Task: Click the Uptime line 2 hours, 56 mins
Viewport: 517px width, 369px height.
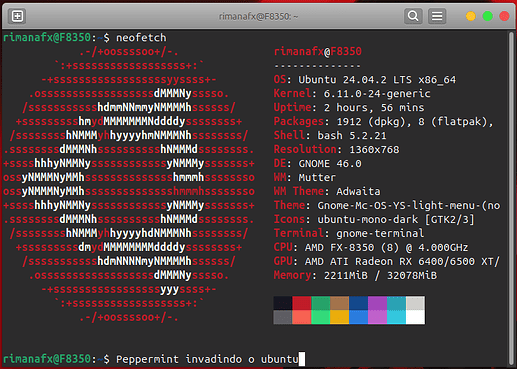Action: coord(349,108)
